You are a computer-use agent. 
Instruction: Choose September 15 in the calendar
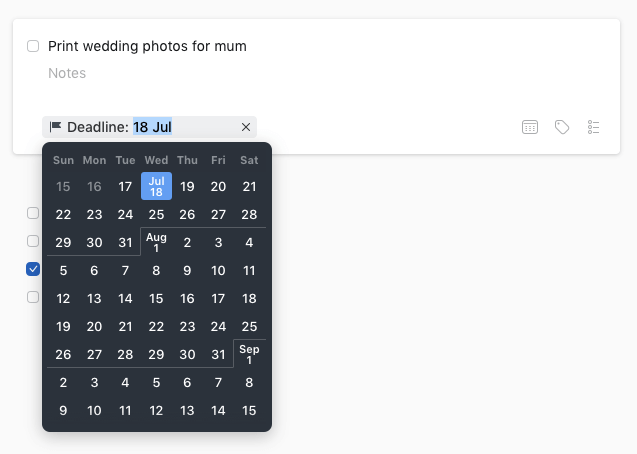click(x=249, y=411)
